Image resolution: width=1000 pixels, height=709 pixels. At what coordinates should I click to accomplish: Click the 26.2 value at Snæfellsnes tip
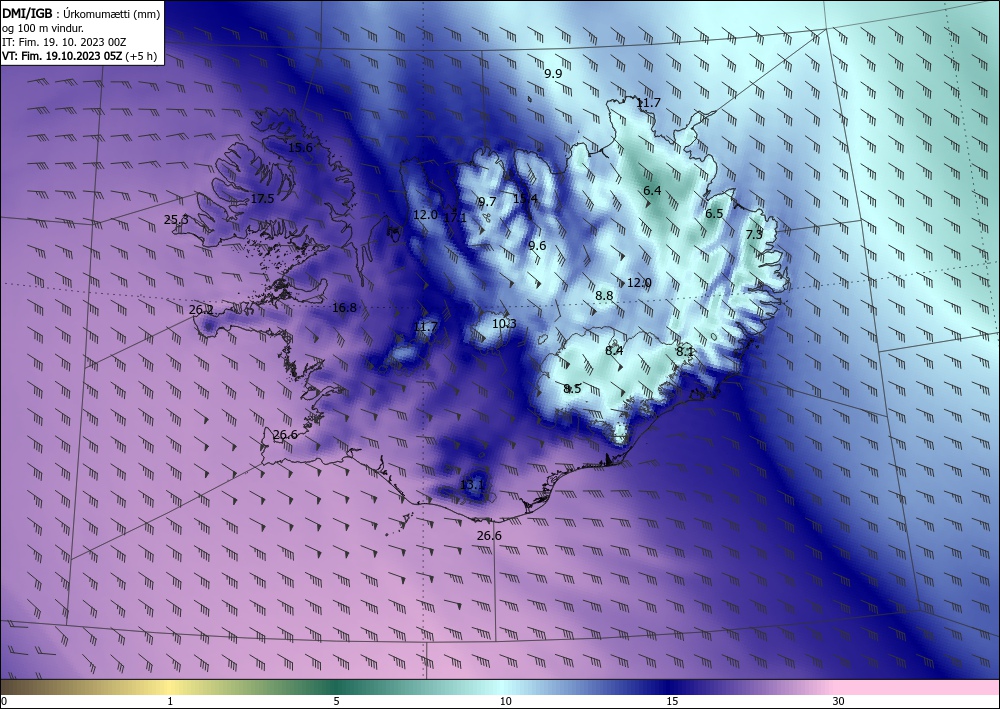[202, 310]
